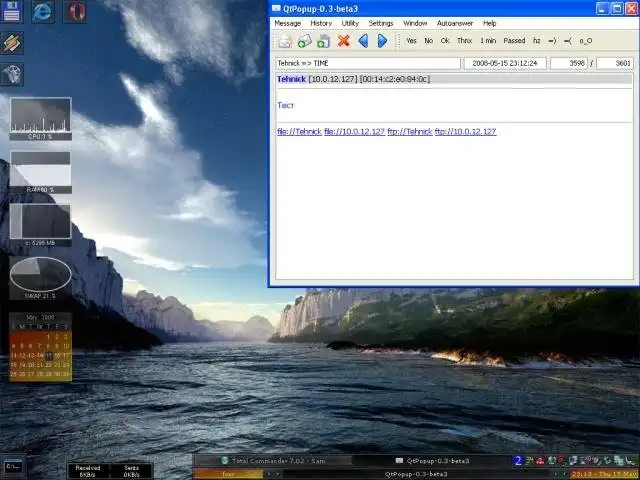Go to previous message with left arrow

[x=363, y=40]
